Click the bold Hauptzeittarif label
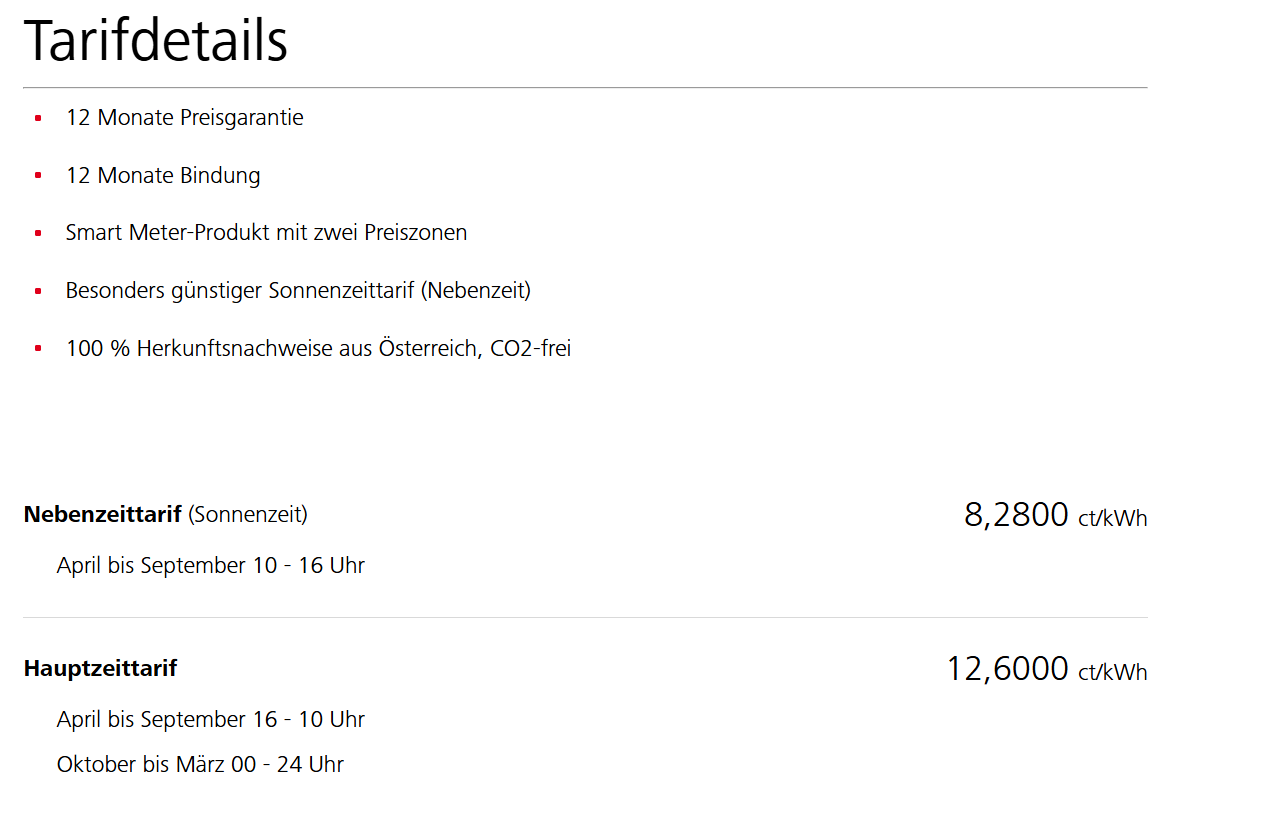1270x814 pixels. pyautogui.click(x=100, y=668)
